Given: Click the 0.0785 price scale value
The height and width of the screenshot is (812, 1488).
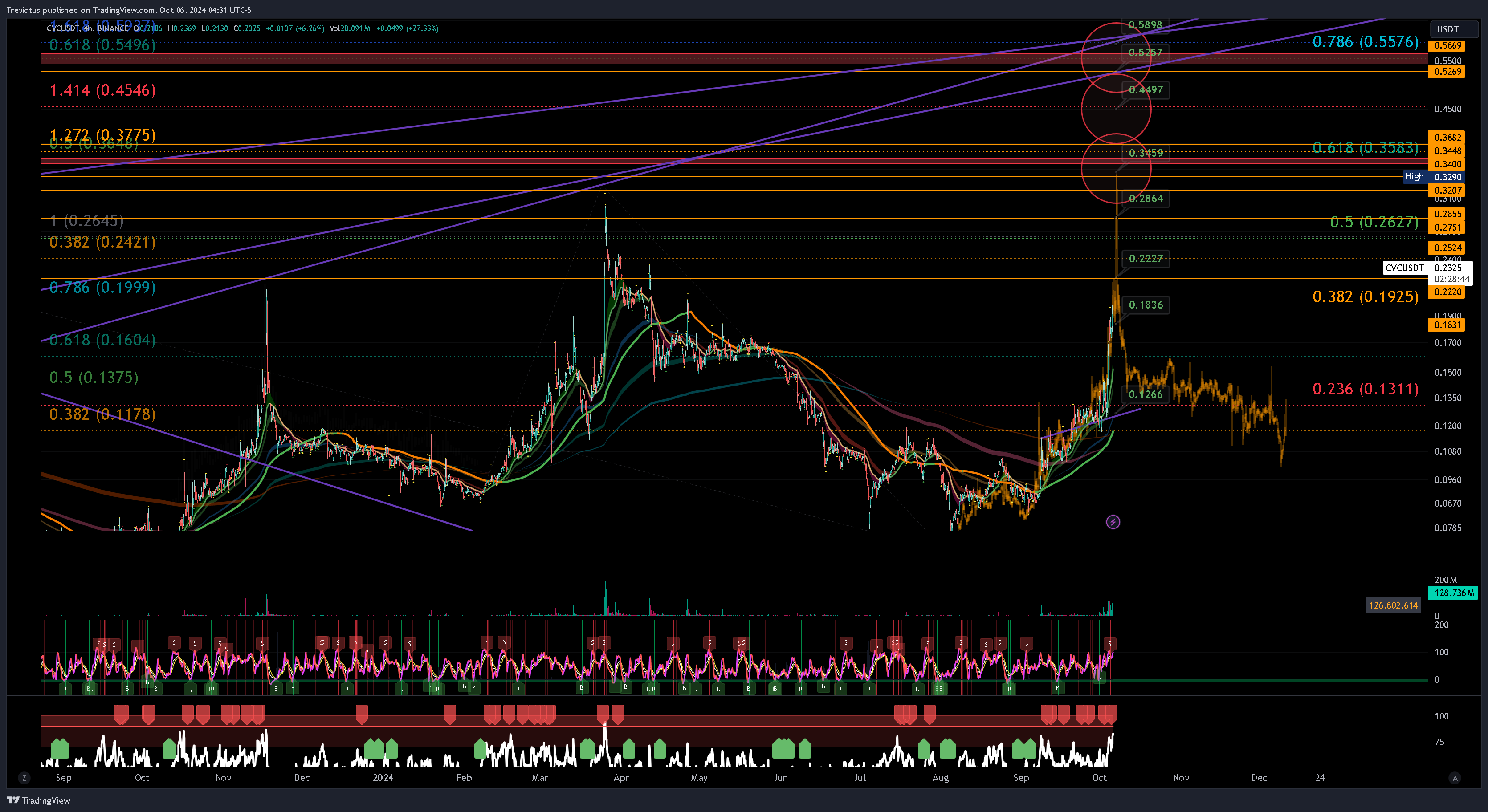Looking at the screenshot, I should coord(1447,527).
